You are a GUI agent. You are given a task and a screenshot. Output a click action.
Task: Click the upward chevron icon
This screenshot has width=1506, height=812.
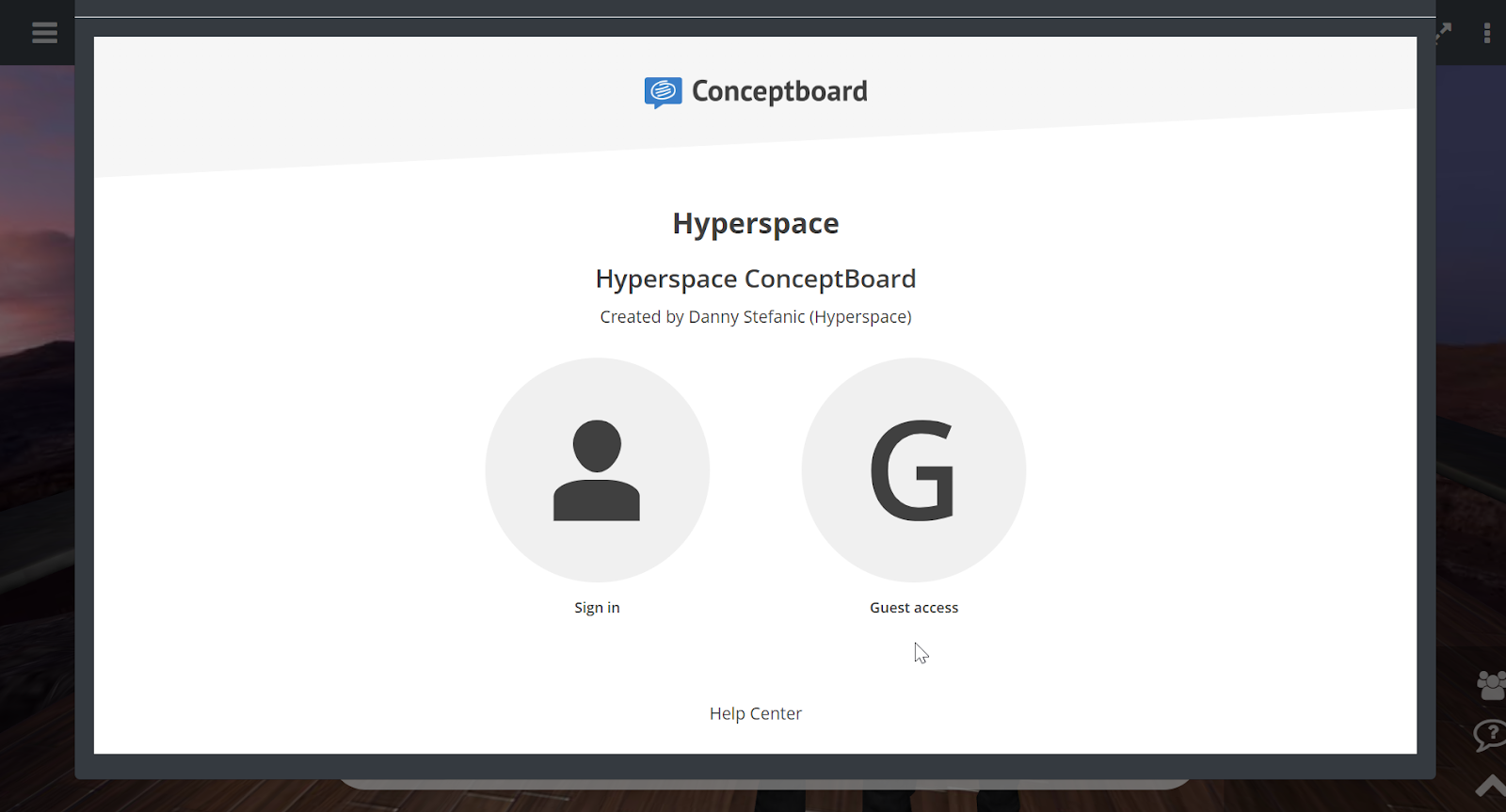coord(1492,786)
